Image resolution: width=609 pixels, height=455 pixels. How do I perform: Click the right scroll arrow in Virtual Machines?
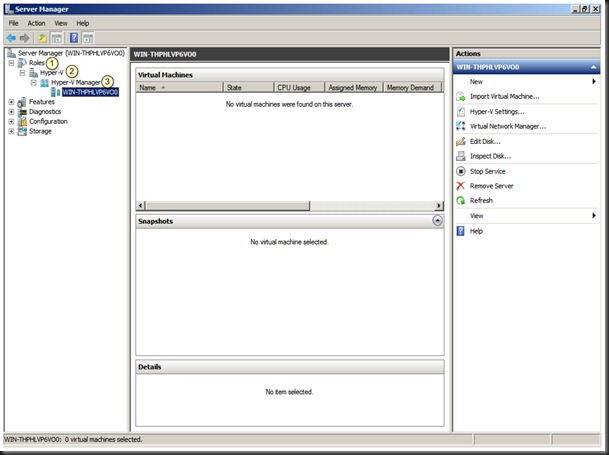(438, 206)
